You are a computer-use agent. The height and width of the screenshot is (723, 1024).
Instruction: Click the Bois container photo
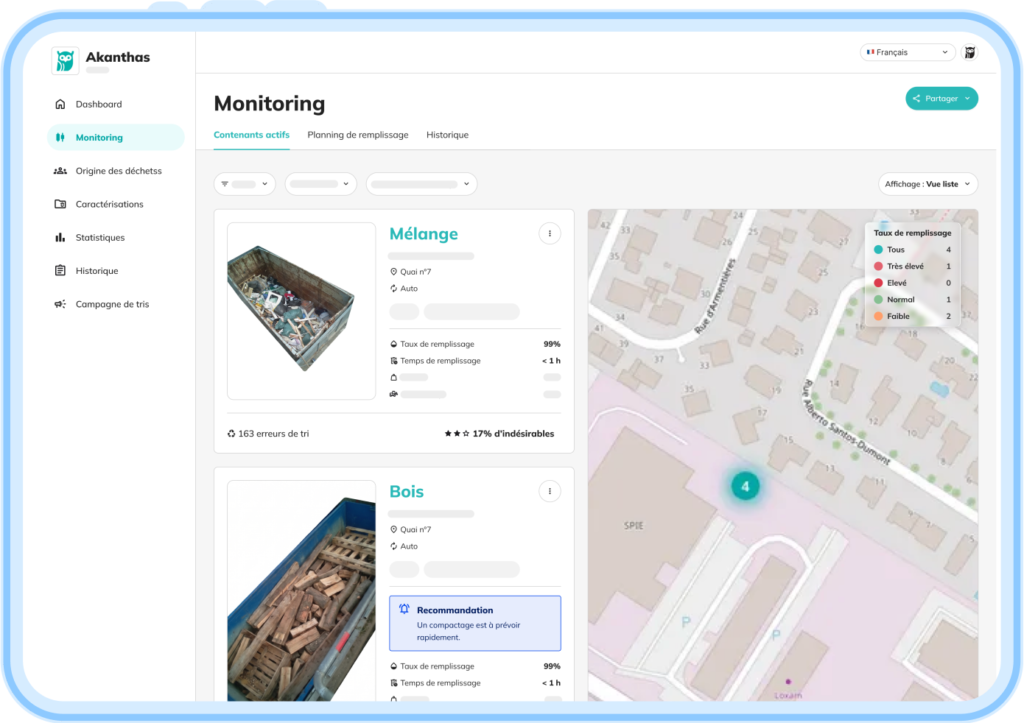301,591
